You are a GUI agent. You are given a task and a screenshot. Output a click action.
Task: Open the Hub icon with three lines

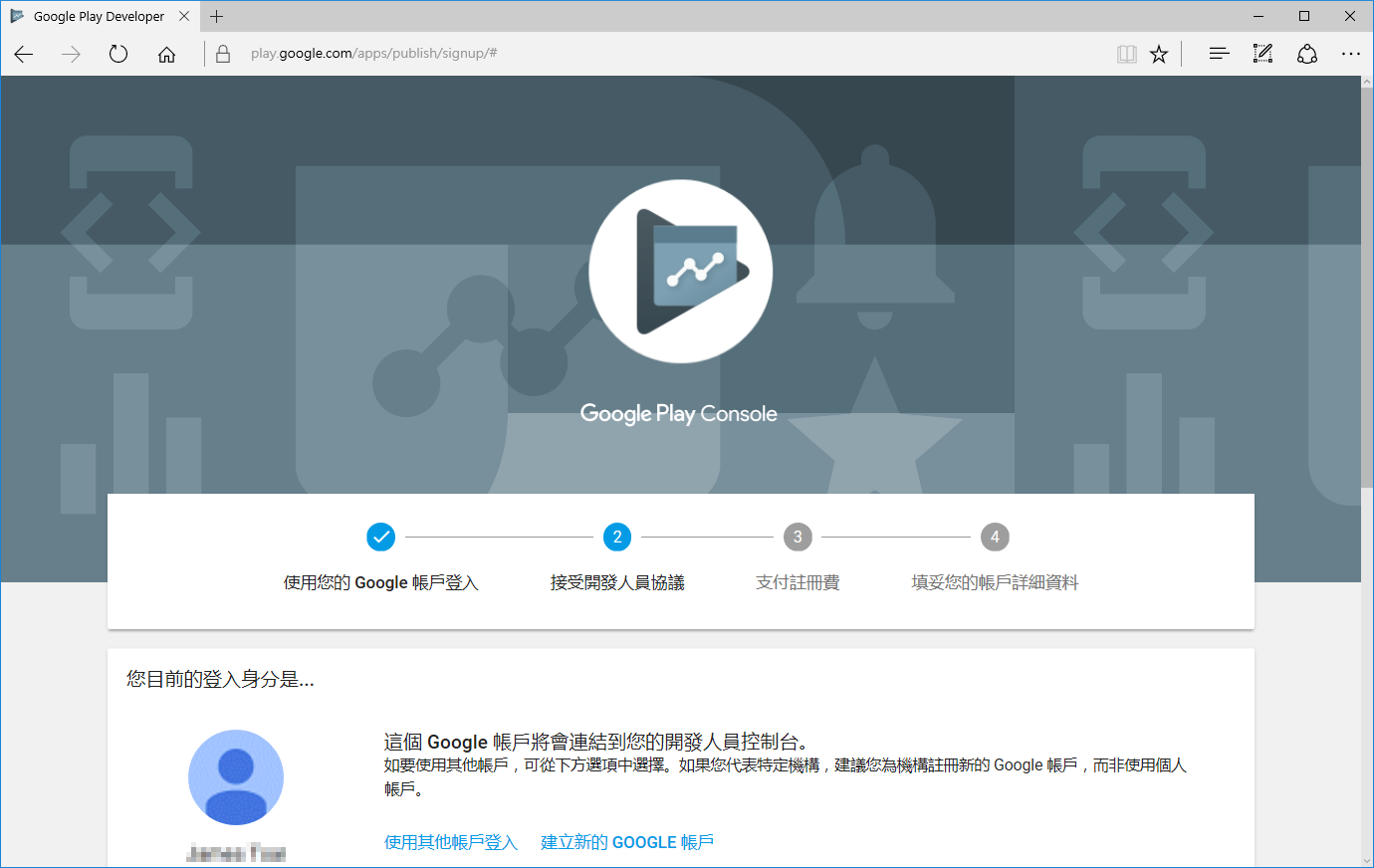click(x=1219, y=54)
